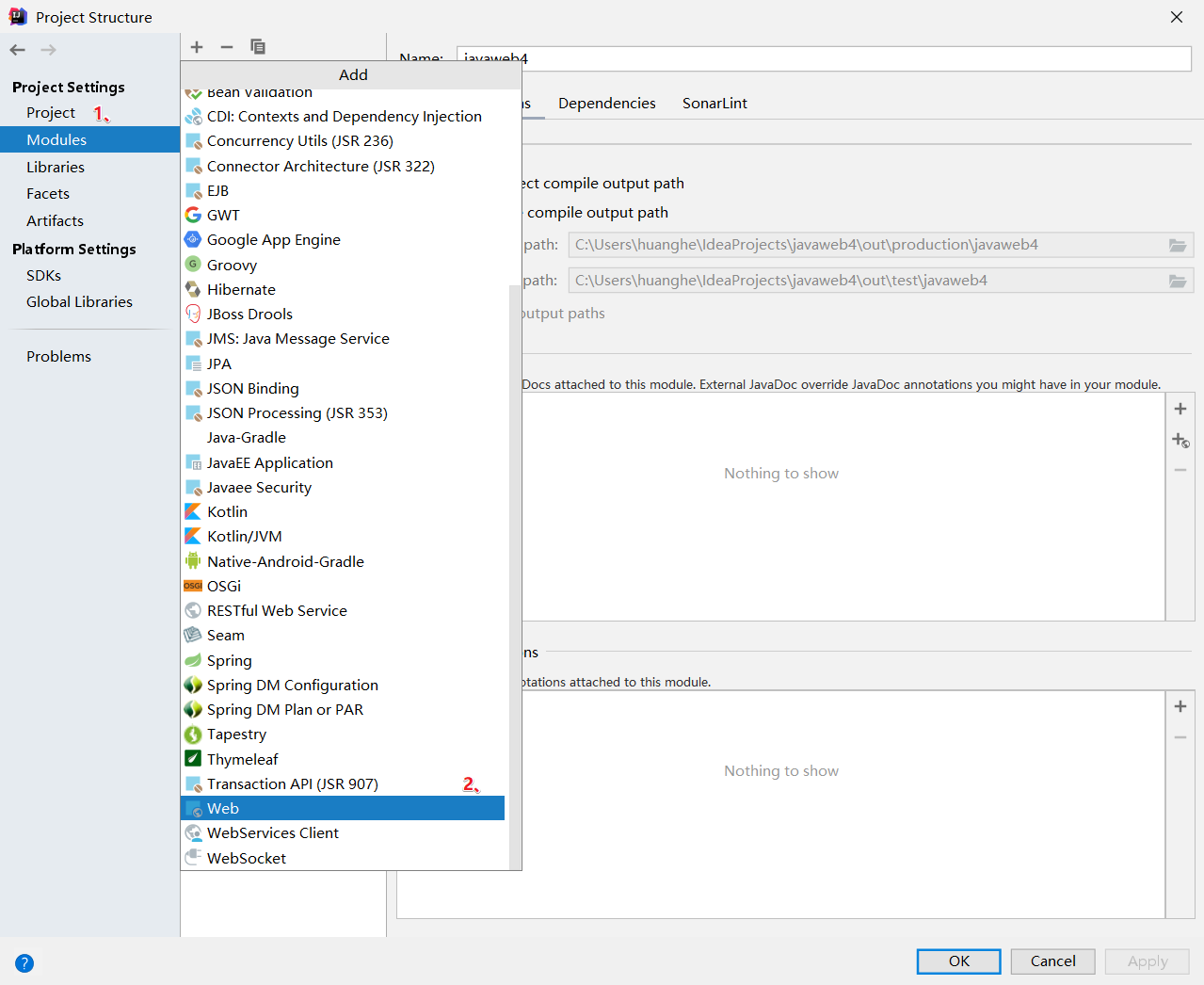Select Modules in the sidebar

pos(89,139)
